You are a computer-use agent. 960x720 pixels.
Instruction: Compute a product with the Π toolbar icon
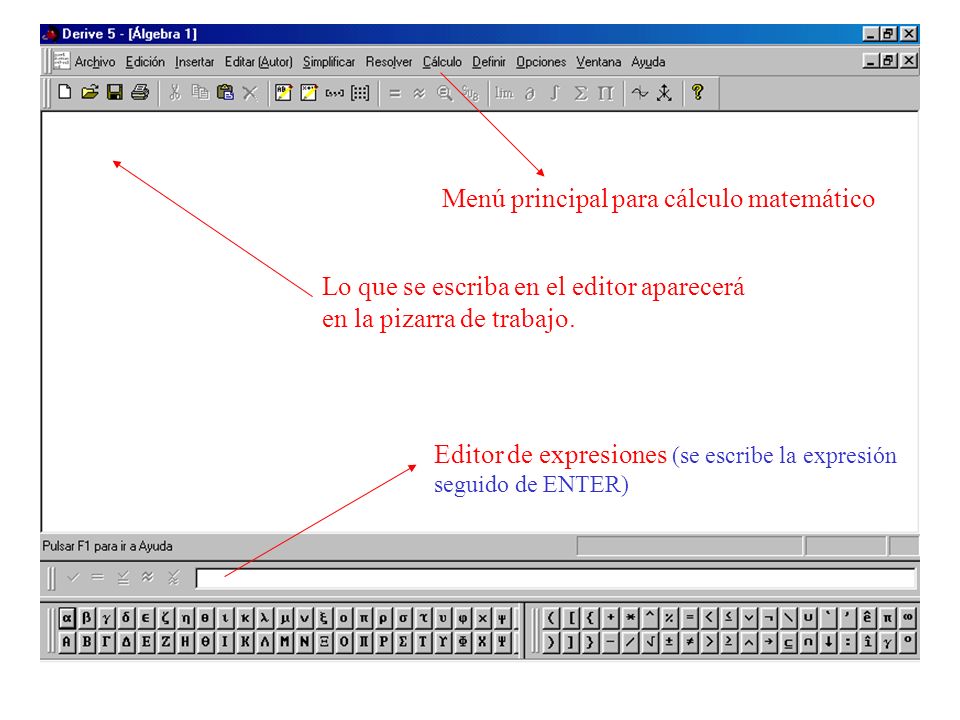tap(606, 93)
